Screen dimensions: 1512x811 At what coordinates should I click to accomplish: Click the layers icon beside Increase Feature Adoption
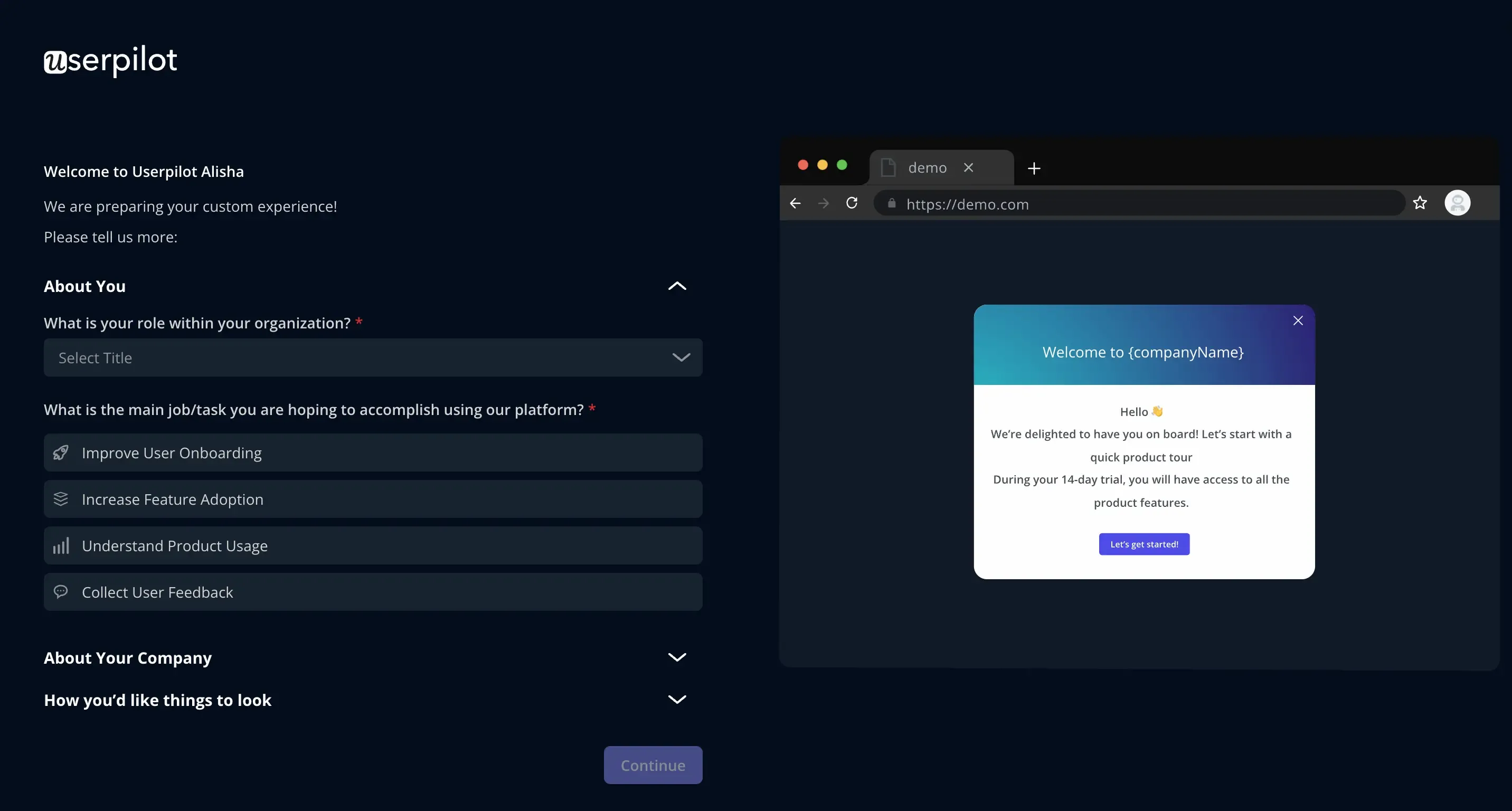61,499
